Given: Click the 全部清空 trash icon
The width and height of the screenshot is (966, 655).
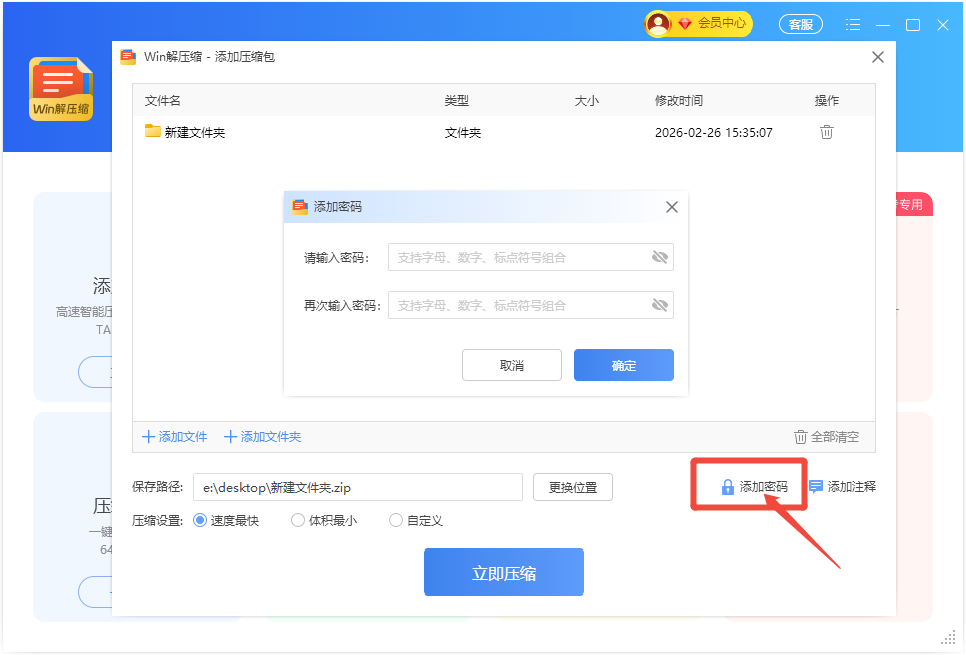Looking at the screenshot, I should point(800,437).
